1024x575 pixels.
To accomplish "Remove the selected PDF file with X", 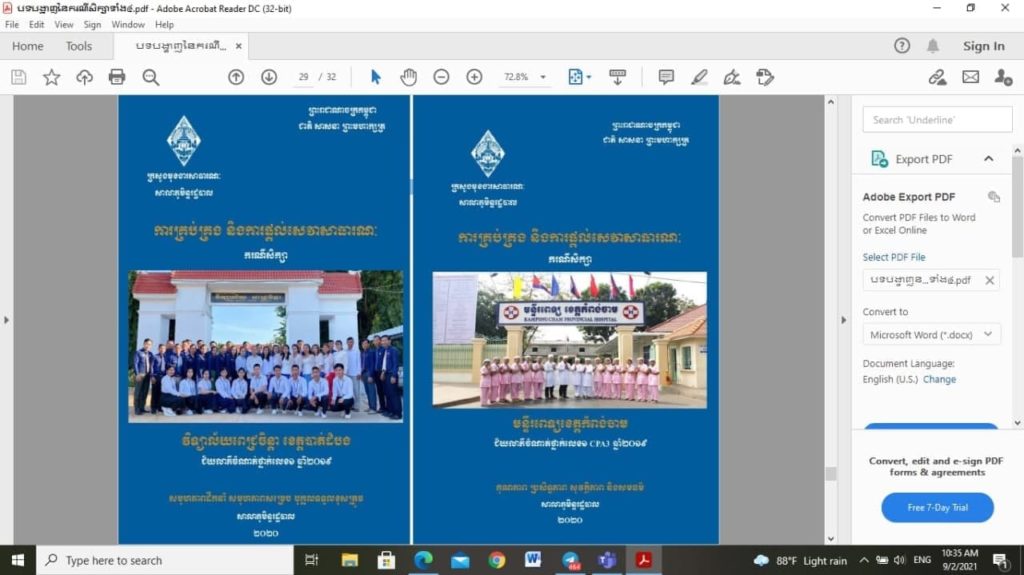I will pyautogui.click(x=989, y=280).
